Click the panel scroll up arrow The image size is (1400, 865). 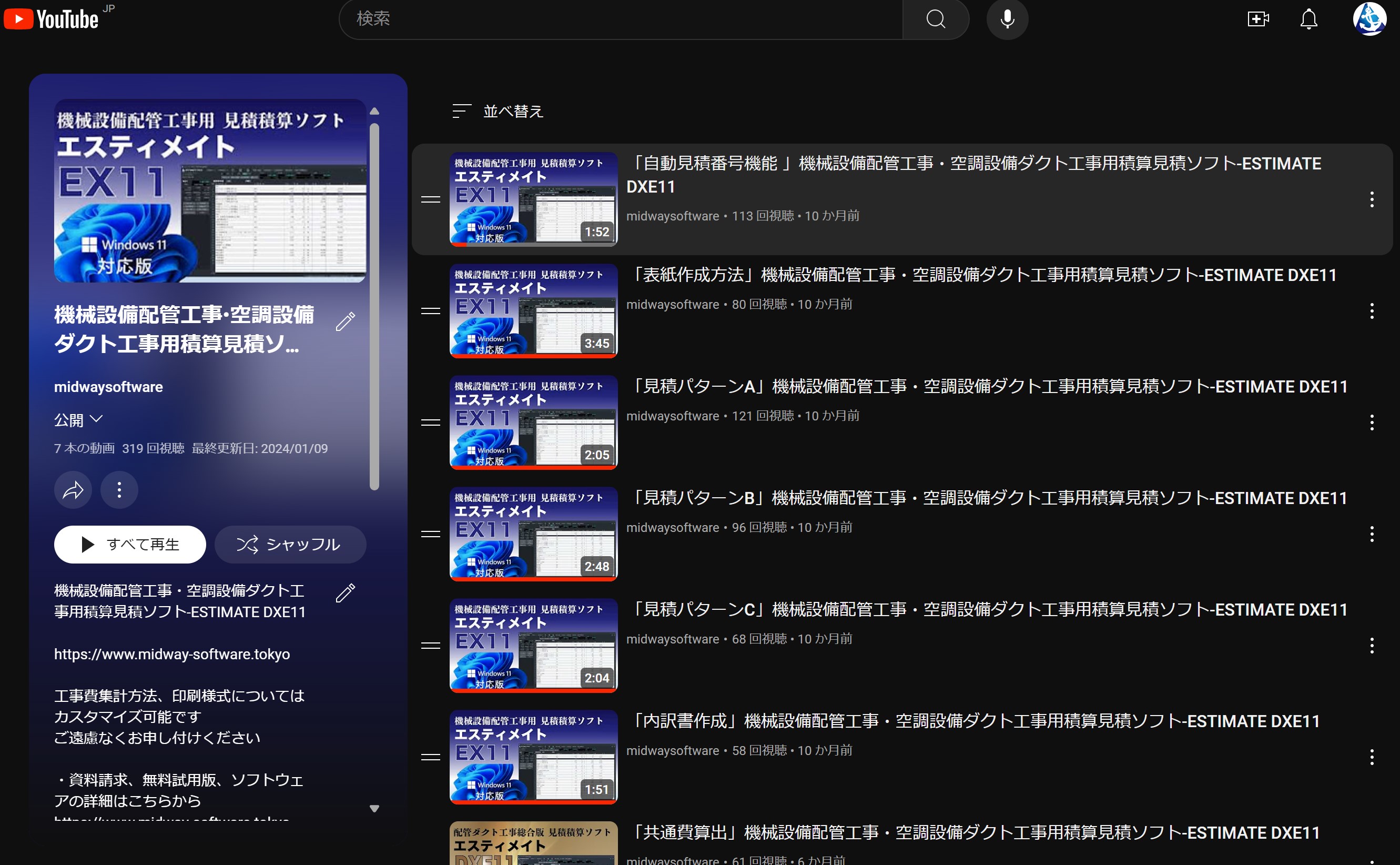point(374,111)
